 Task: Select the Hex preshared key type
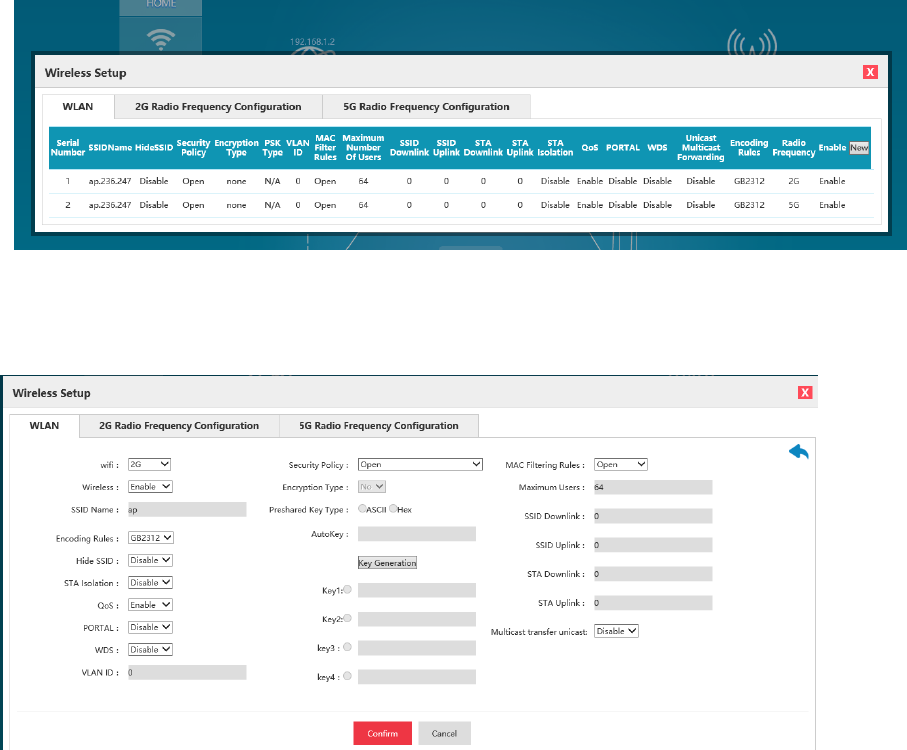tap(393, 509)
